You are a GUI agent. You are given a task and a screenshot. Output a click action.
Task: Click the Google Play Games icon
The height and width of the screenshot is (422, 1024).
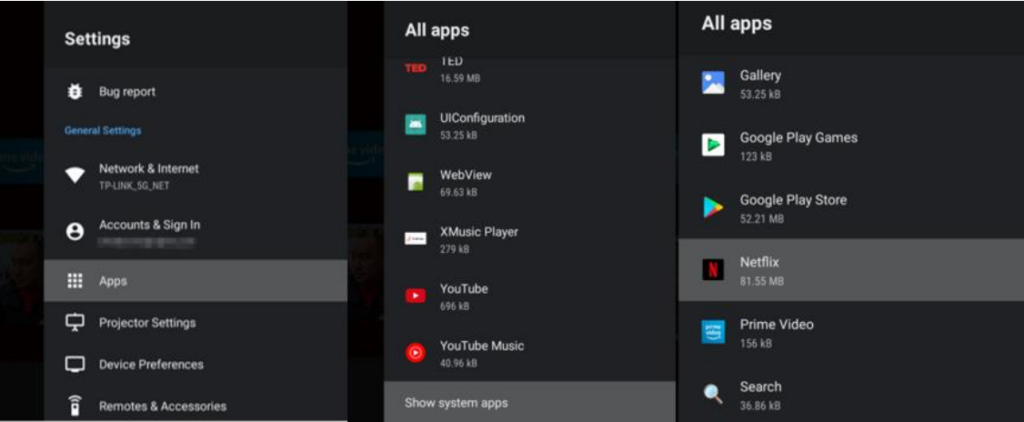(713, 144)
